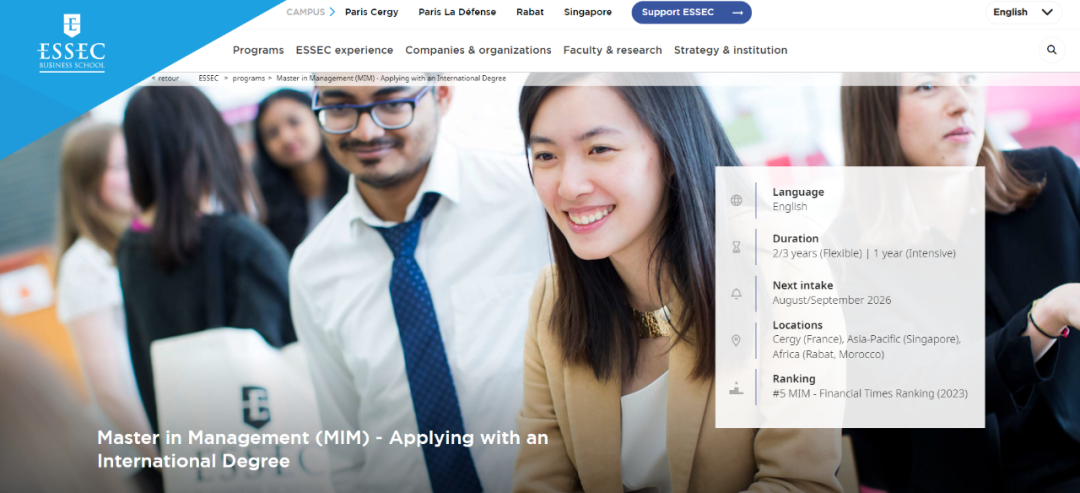Click the podium icon beside Ranking

(736, 388)
